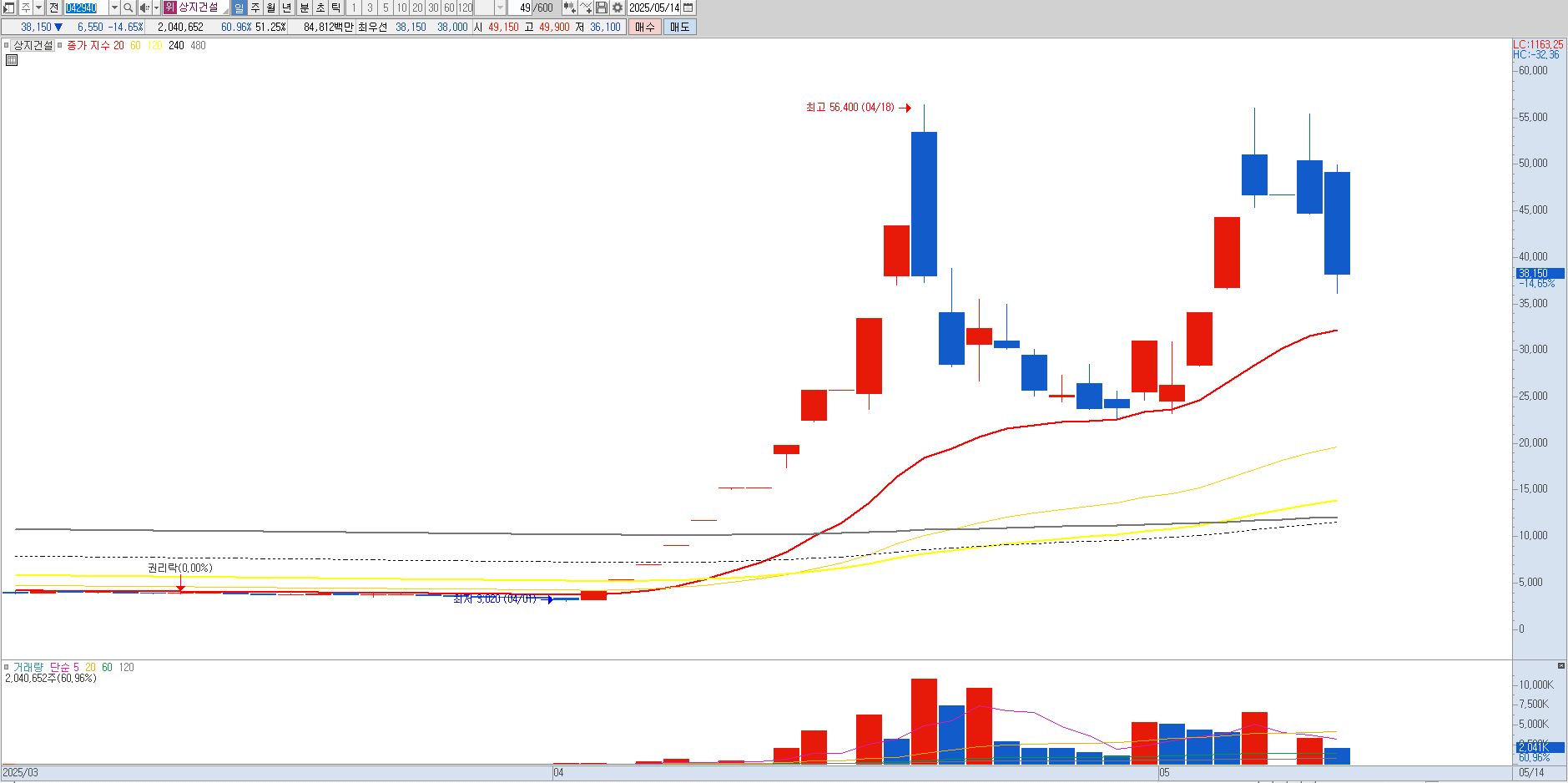Screen dimensions: 1568x783
Task: Click the 전 button
Action: coord(53,8)
